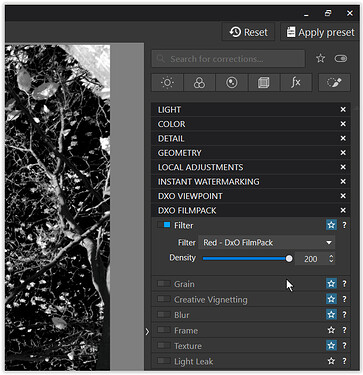Image resolution: width=363 pixels, height=375 pixels.
Task: Collapse the right panel with the side arrow
Action: 148,331
